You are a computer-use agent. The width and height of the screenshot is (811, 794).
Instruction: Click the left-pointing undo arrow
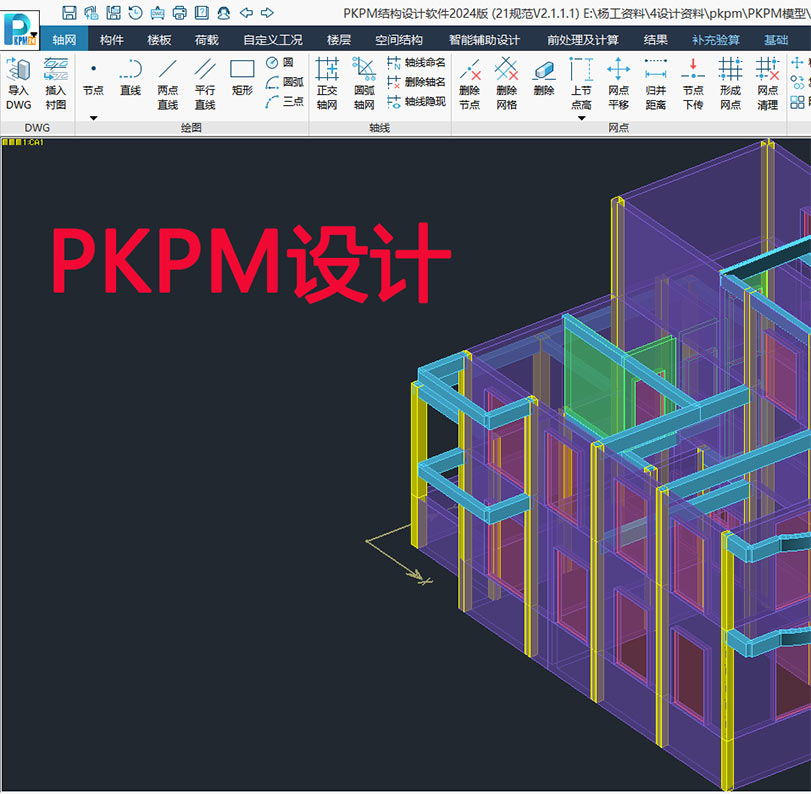pos(246,12)
